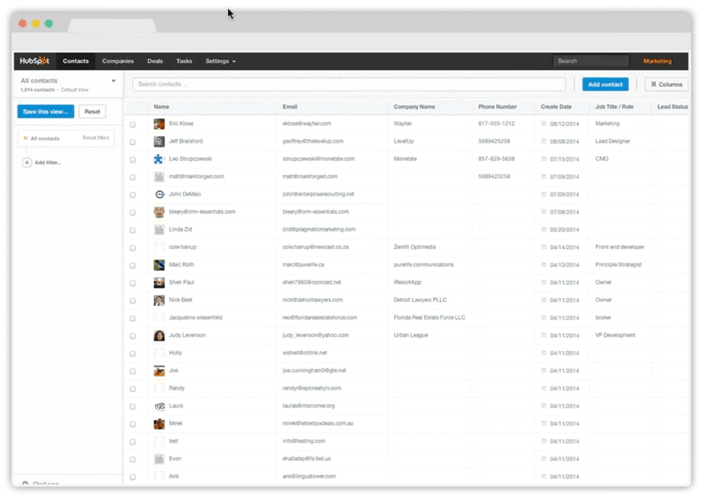This screenshot has width=704, height=498.
Task: Click Jeff Brailsford's avatar
Action: click(x=159, y=141)
